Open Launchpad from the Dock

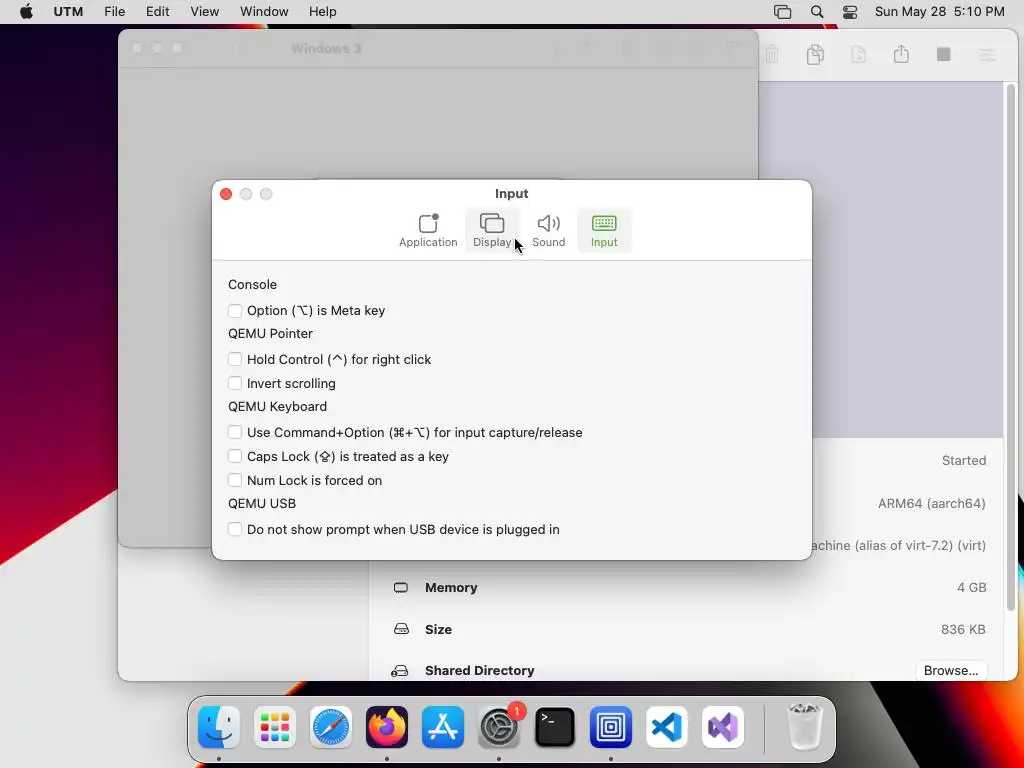click(275, 727)
